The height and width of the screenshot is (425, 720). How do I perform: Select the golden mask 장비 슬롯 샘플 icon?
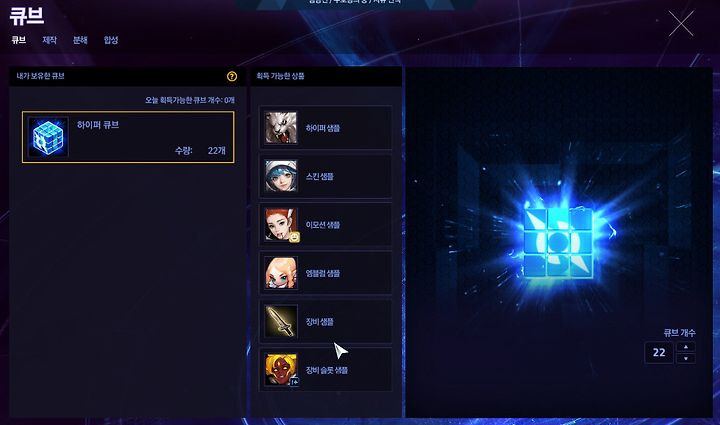(x=281, y=369)
